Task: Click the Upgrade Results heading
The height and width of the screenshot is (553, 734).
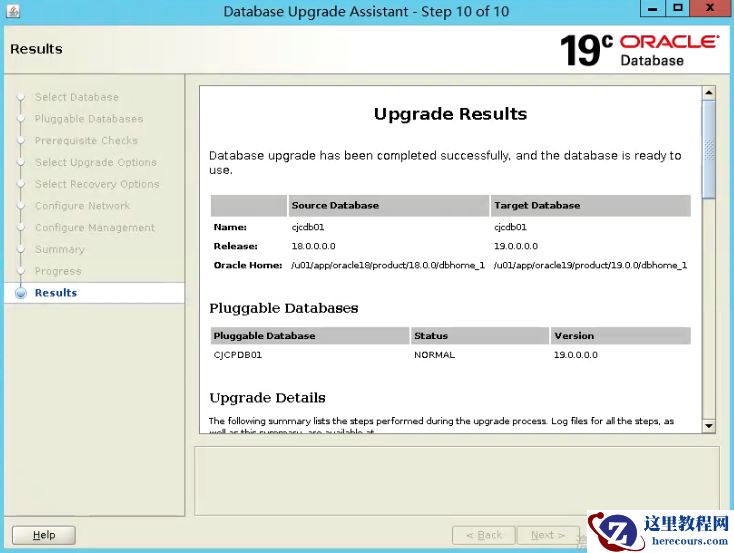Action: click(x=450, y=114)
